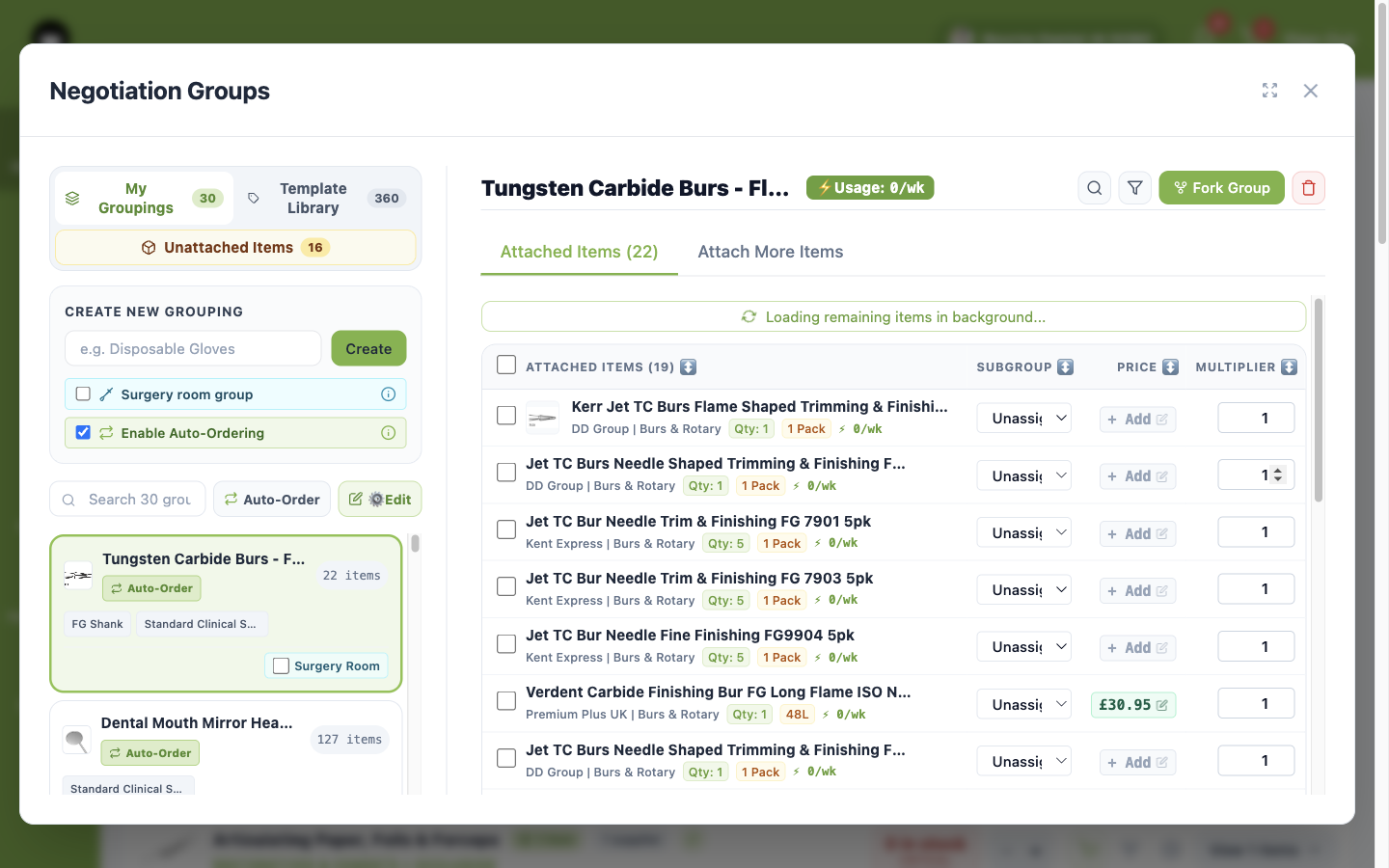The image size is (1389, 868).
Task: Sort by Price column icon
Action: (x=1170, y=366)
